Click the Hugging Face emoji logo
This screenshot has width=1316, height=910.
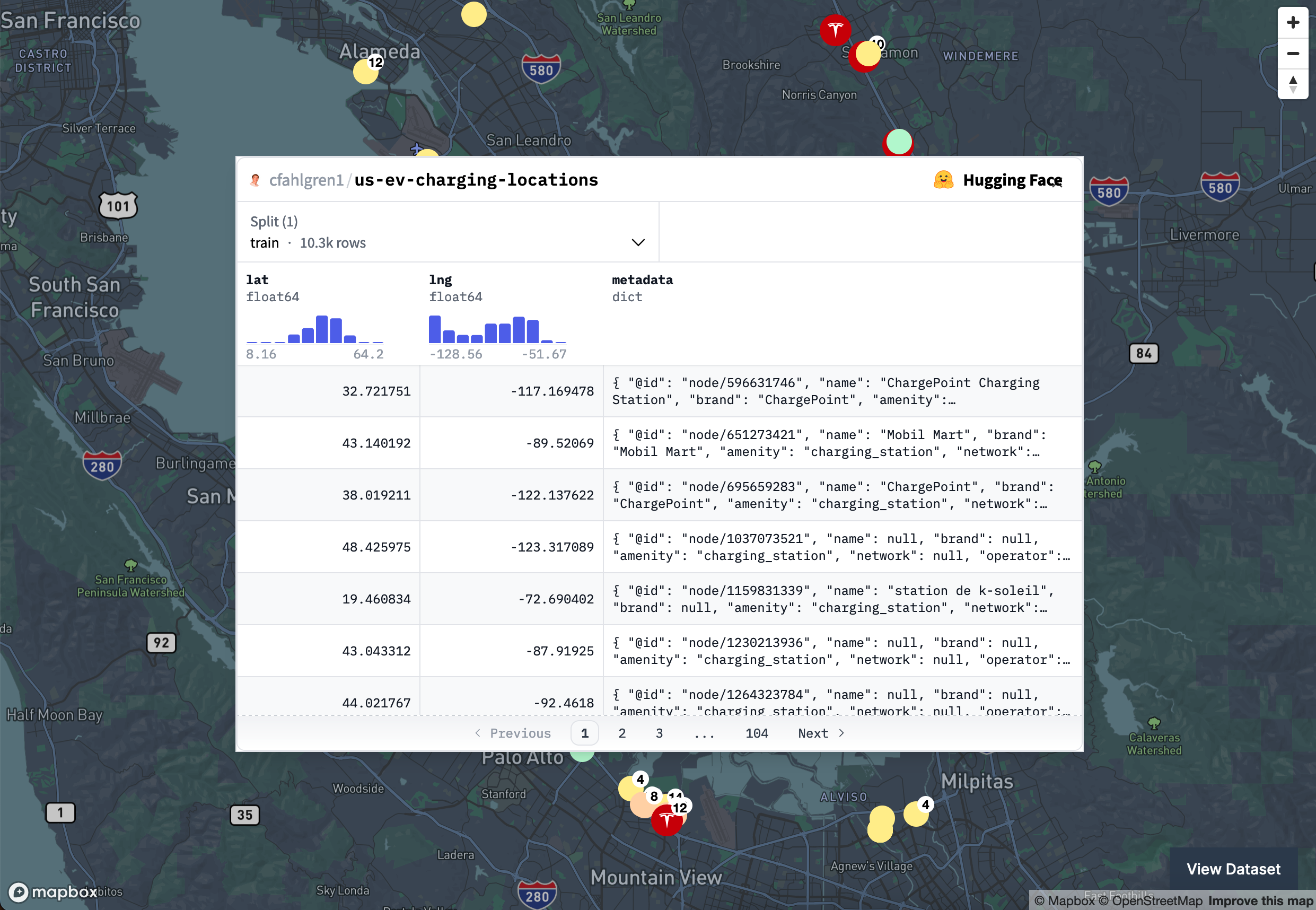point(943,180)
